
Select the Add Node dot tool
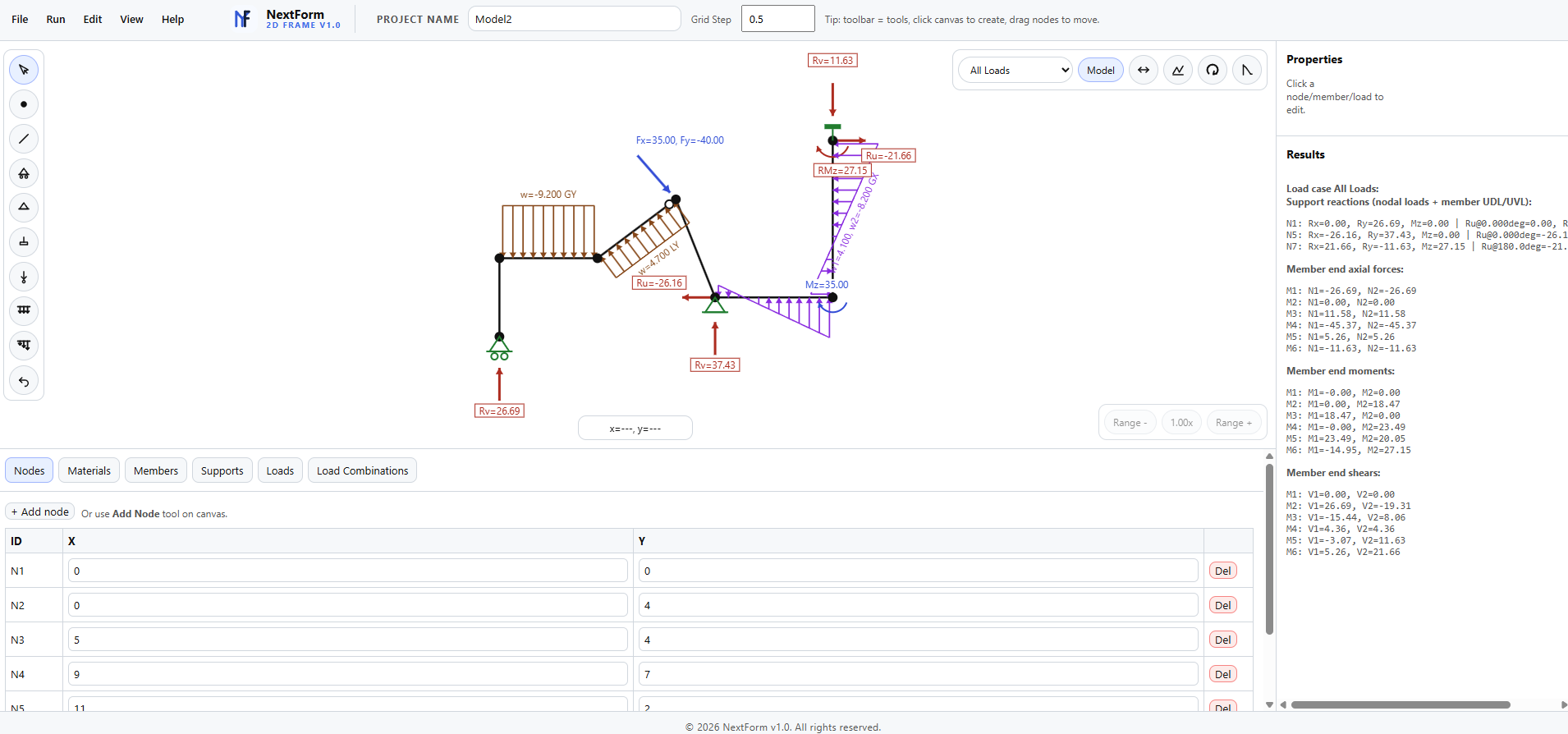[x=24, y=104]
